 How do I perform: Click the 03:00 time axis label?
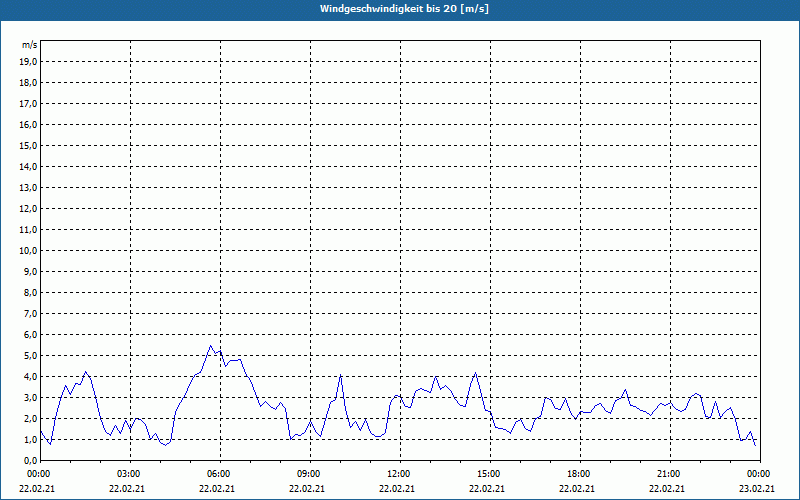[x=131, y=474]
